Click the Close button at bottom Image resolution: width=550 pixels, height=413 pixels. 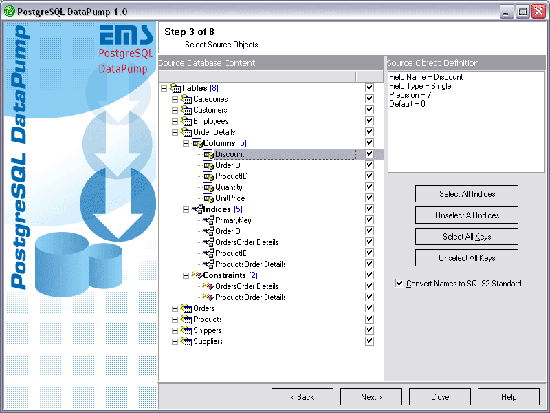pyautogui.click(x=440, y=397)
